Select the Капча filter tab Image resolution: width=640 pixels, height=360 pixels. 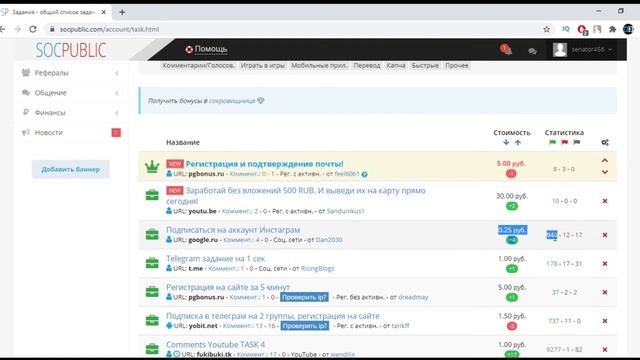point(396,65)
